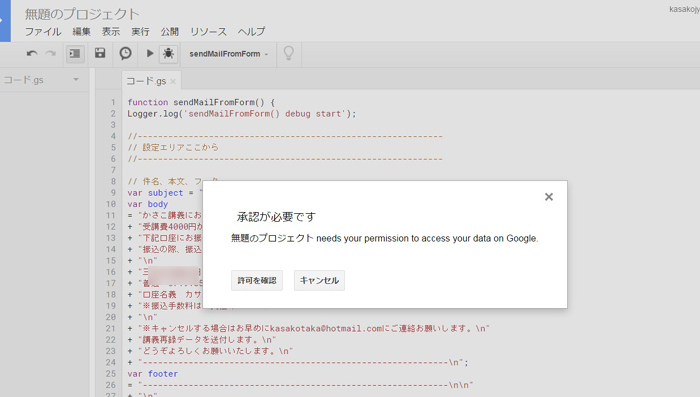Save the script with the floppy disk icon
This screenshot has height=397, width=700.
click(100, 53)
